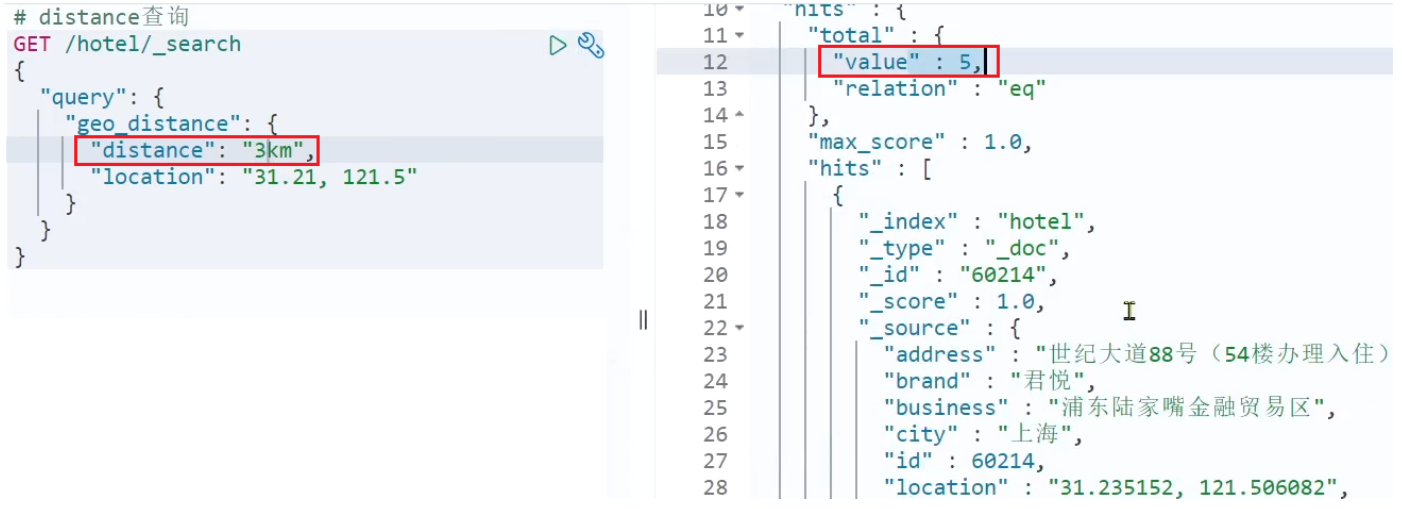Click the "31.21, 121.5" location value in query
Viewport: 1402px width, 509px height.
tap(335, 177)
